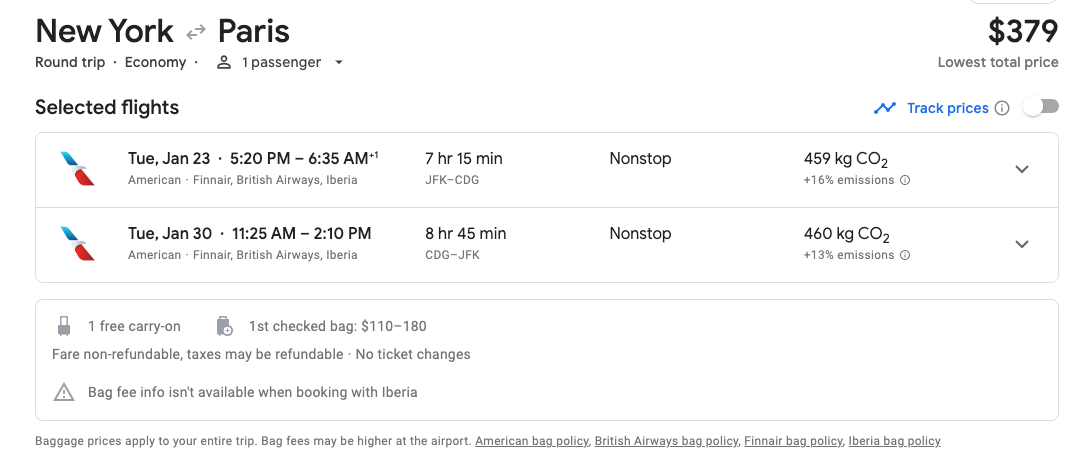The height and width of the screenshot is (460, 1084).
Task: Click the checked bag icon
Action: point(224,326)
